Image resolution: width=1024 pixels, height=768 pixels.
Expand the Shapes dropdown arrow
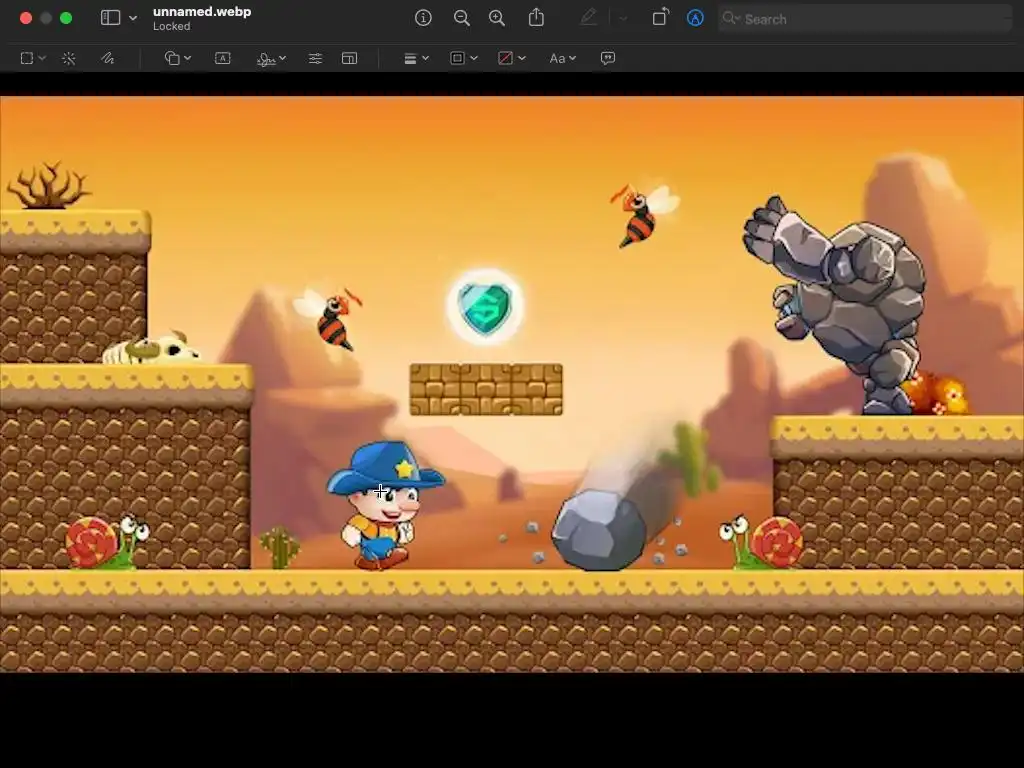coord(187,58)
